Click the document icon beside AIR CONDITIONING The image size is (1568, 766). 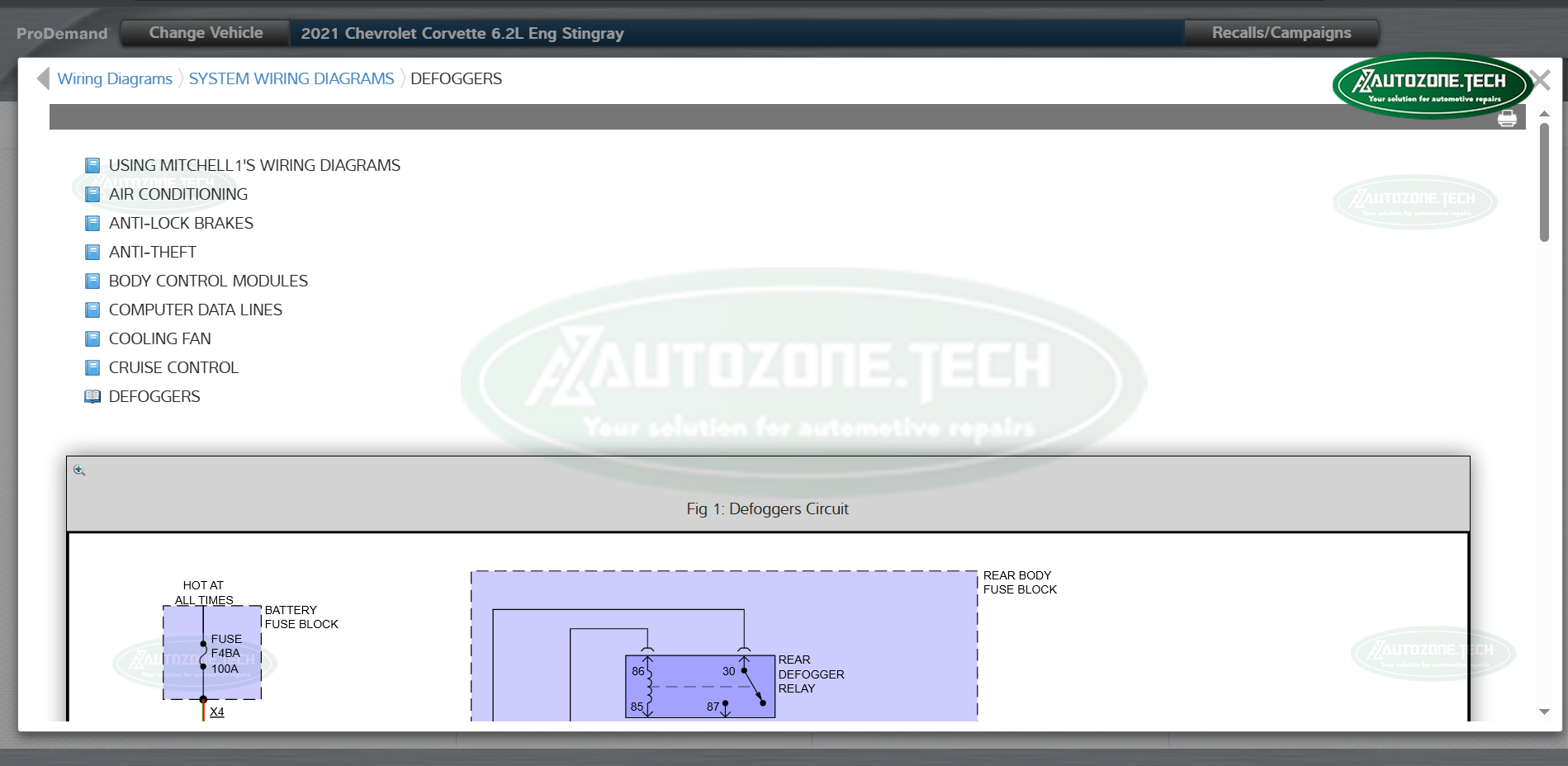point(92,195)
